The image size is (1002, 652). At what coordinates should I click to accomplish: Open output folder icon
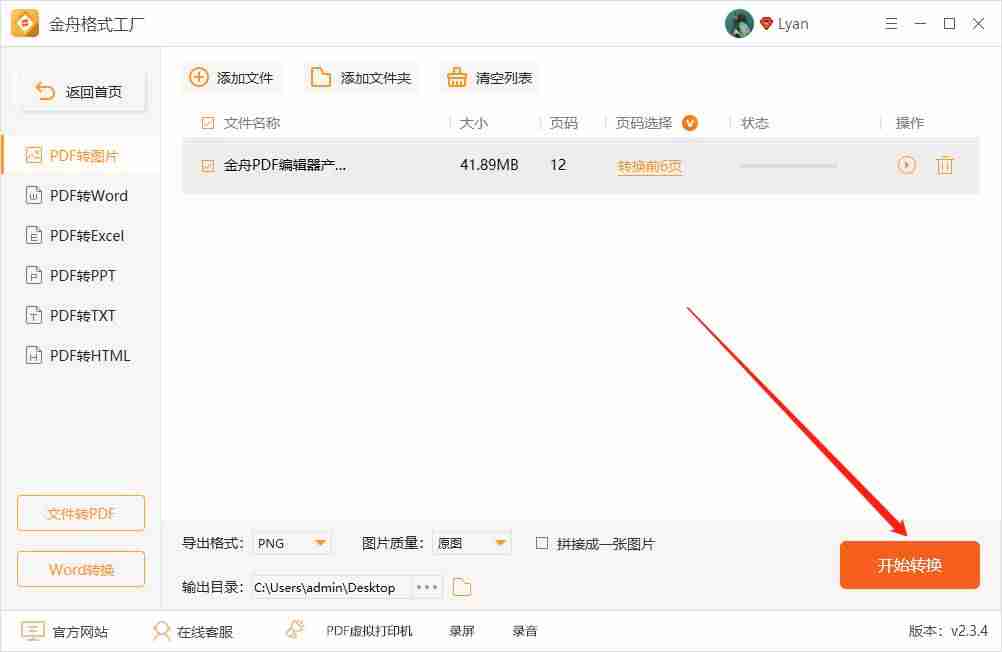pyautogui.click(x=461, y=587)
